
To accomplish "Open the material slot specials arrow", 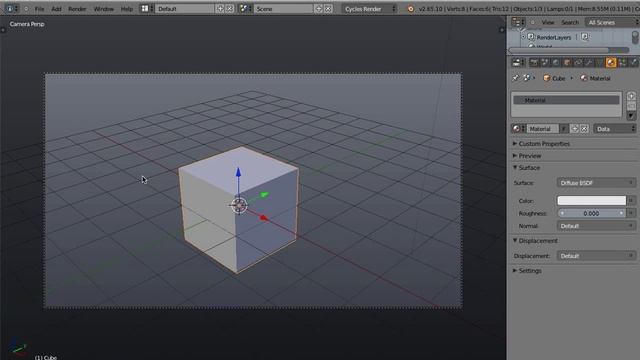I will click(x=631, y=116).
